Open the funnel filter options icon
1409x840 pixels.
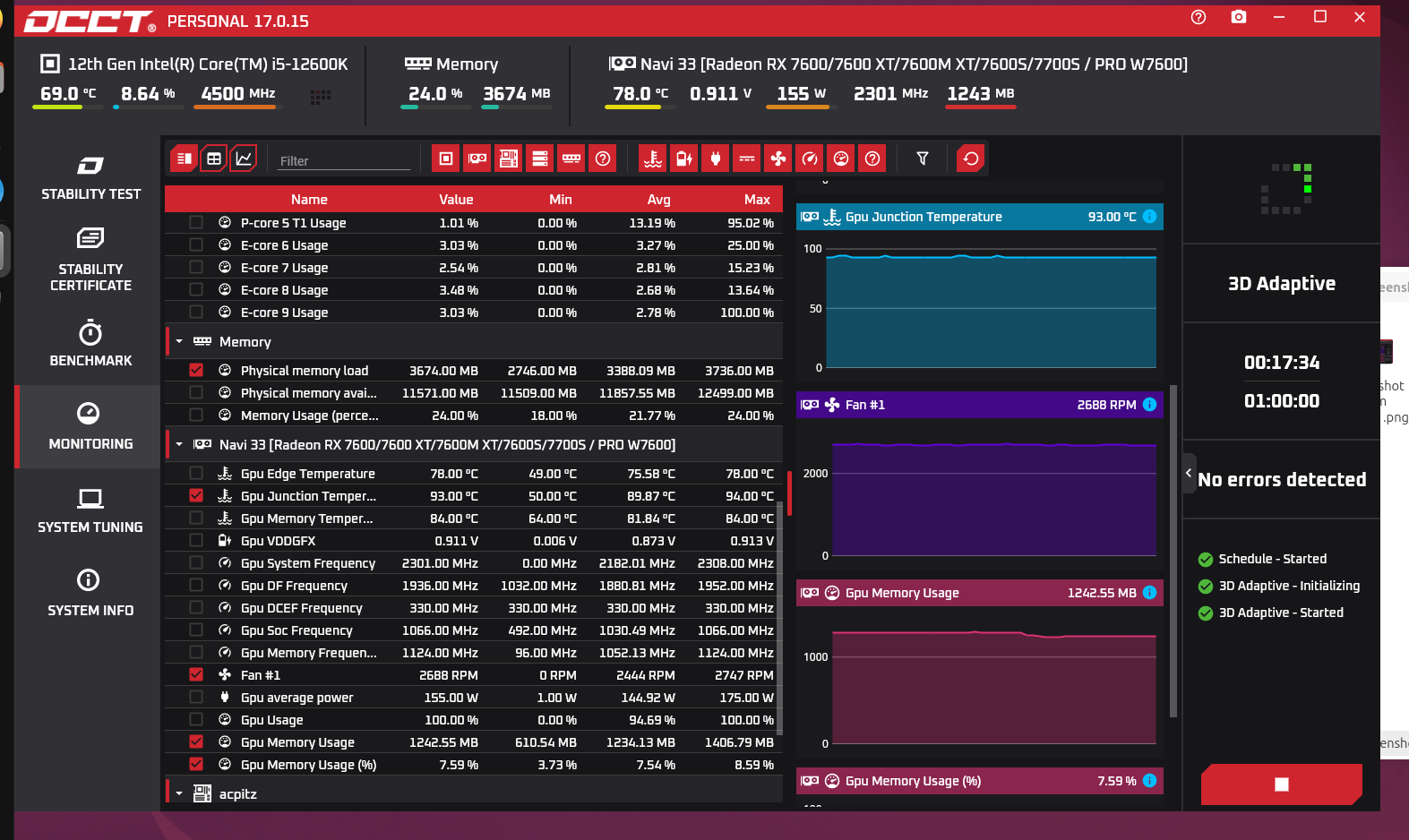pos(923,159)
